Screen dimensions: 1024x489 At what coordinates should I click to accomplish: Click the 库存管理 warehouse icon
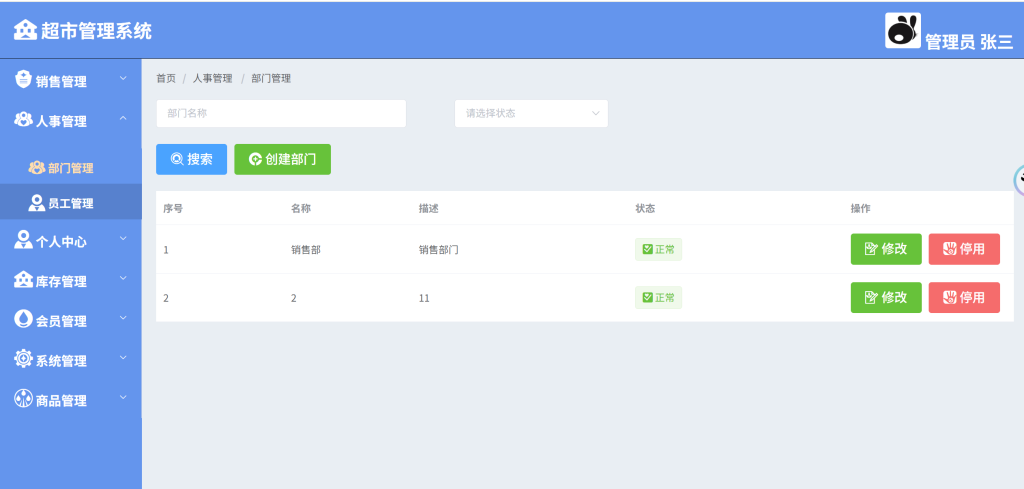click(23, 280)
